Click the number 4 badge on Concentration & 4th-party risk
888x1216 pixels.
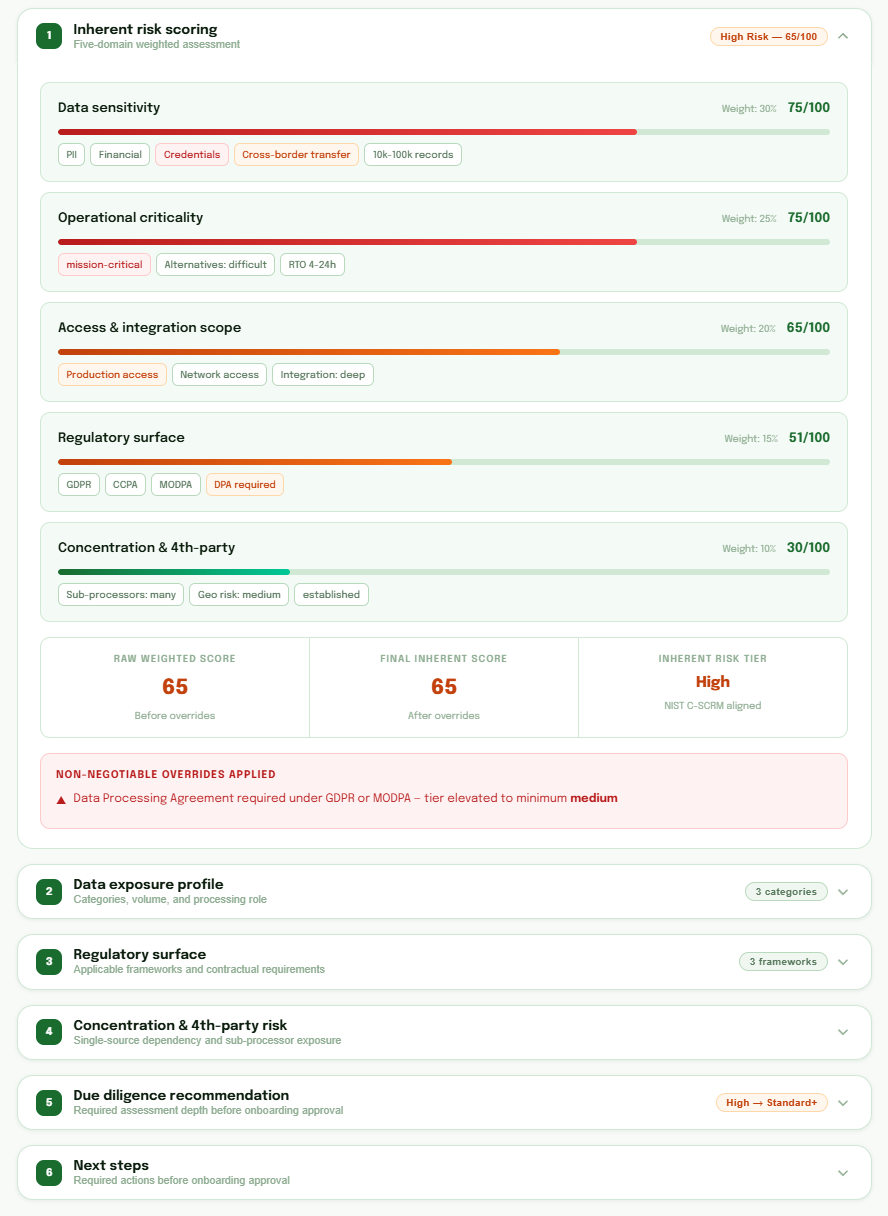(x=48, y=1031)
